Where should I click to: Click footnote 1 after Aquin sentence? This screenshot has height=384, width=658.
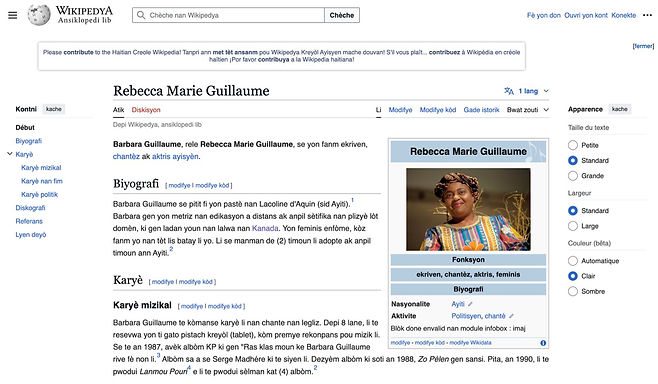352,200
